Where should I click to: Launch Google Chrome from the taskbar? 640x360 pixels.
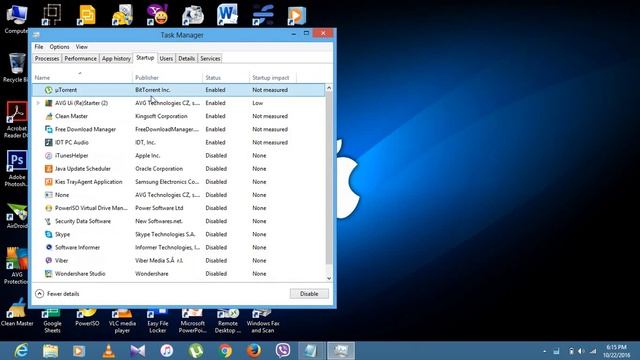(225, 351)
